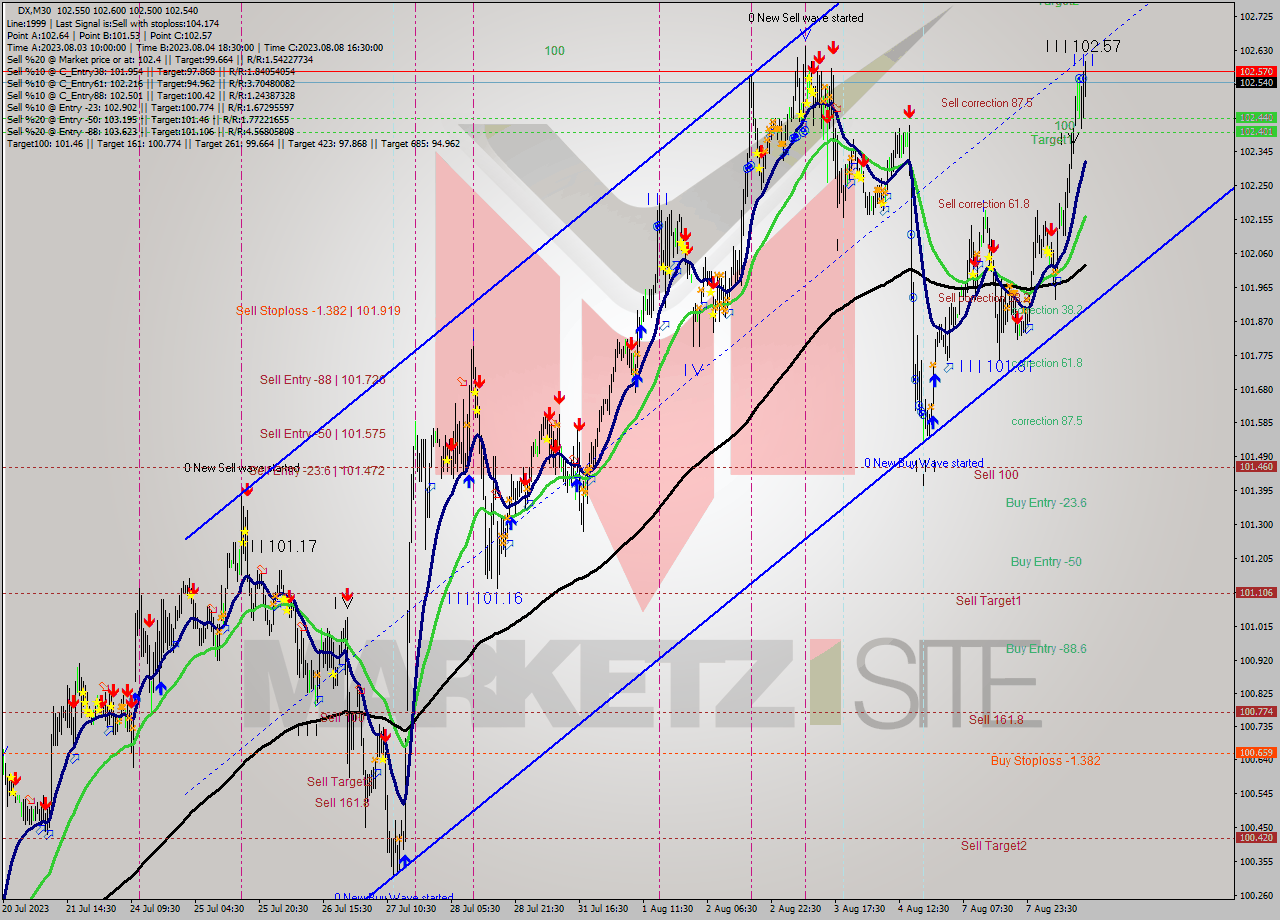Click the '28 Jul 05:30' time label
1280x920 pixels.
pyautogui.click(x=476, y=909)
